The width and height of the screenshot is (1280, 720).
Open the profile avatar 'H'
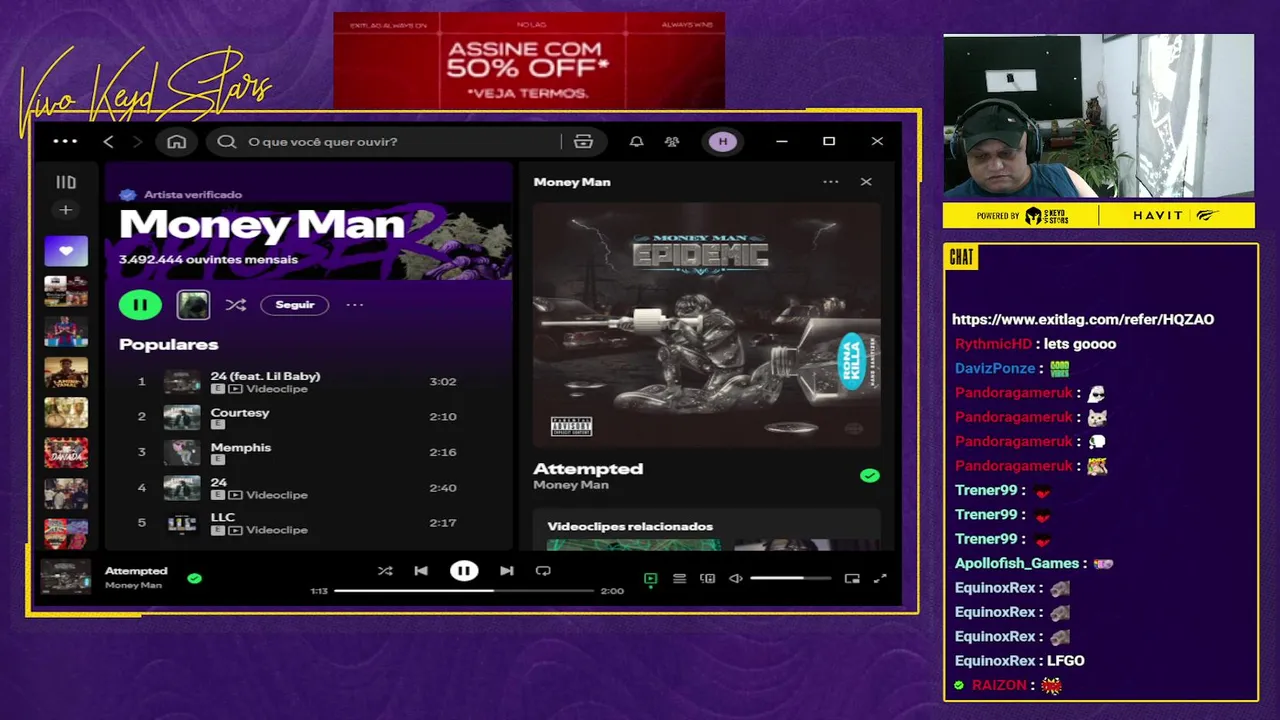723,142
